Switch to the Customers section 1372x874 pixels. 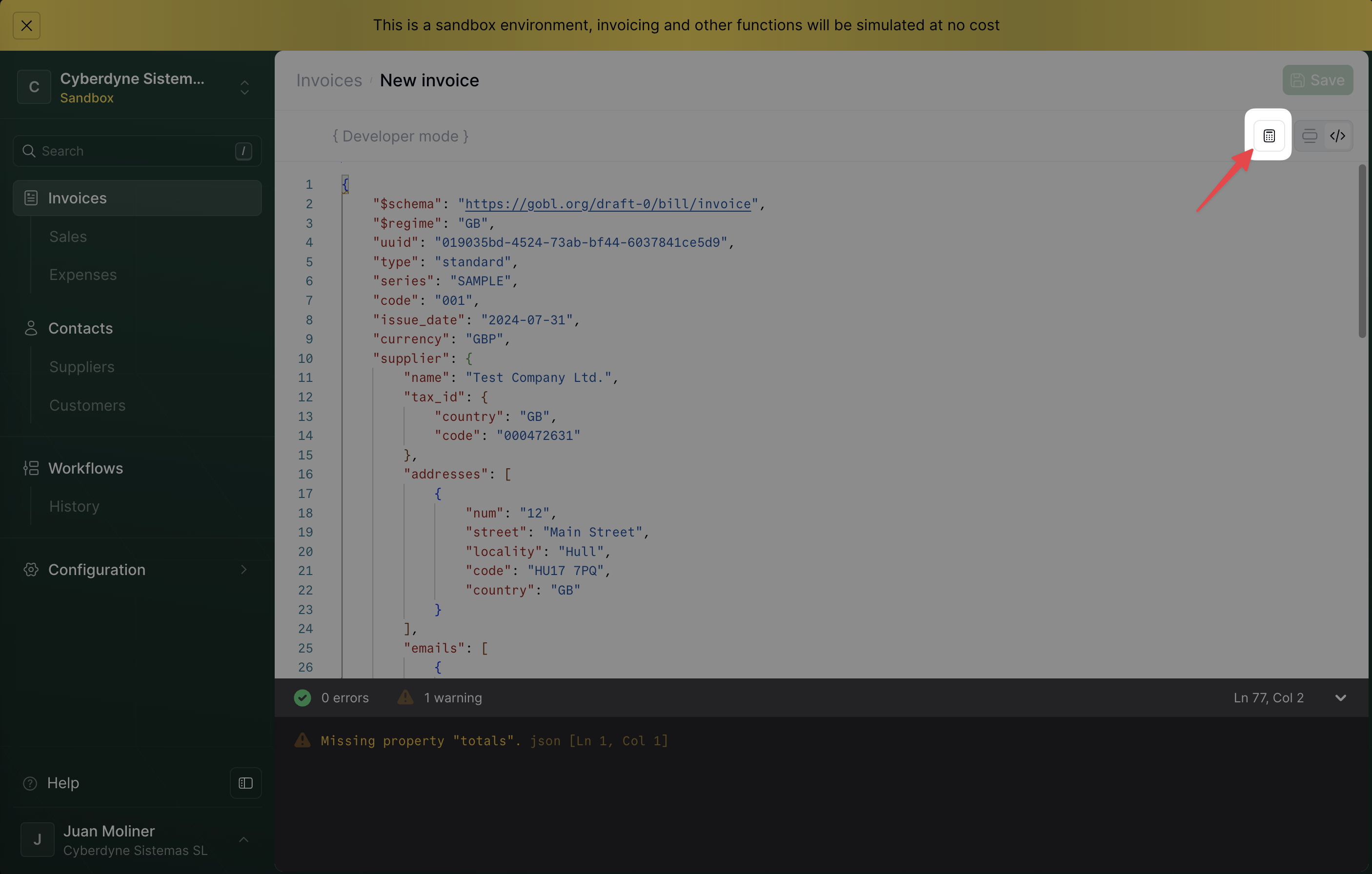coord(87,405)
